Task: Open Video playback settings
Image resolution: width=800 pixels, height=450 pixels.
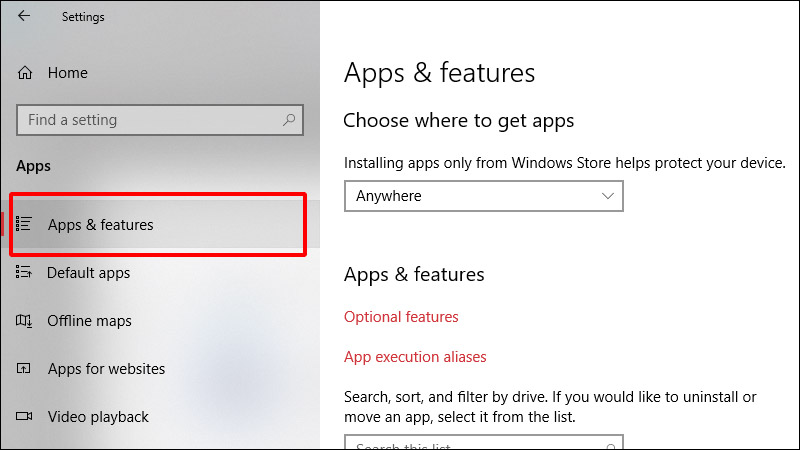Action: click(158, 416)
